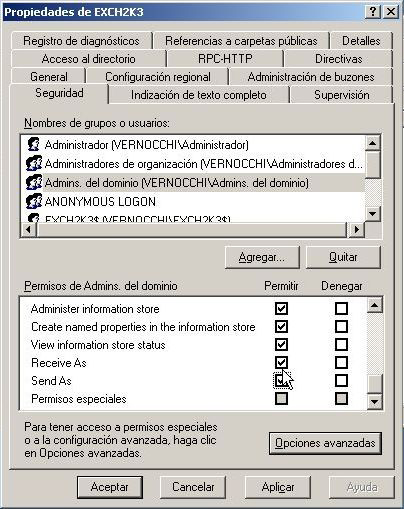Click the permissions list scrollbar thumb
404x509 pixels.
click(x=374, y=384)
